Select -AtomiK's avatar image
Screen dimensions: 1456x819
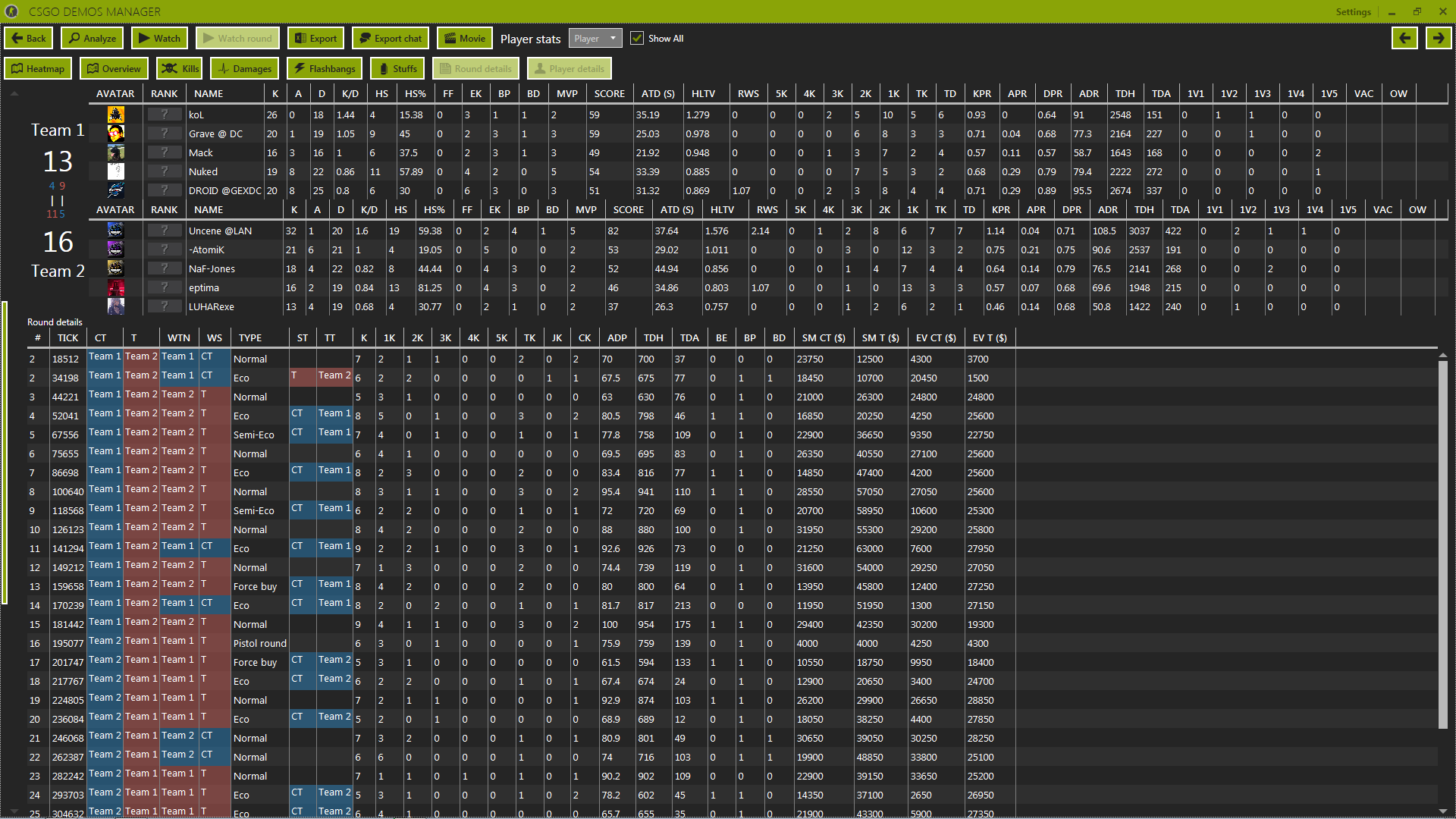tap(115, 249)
